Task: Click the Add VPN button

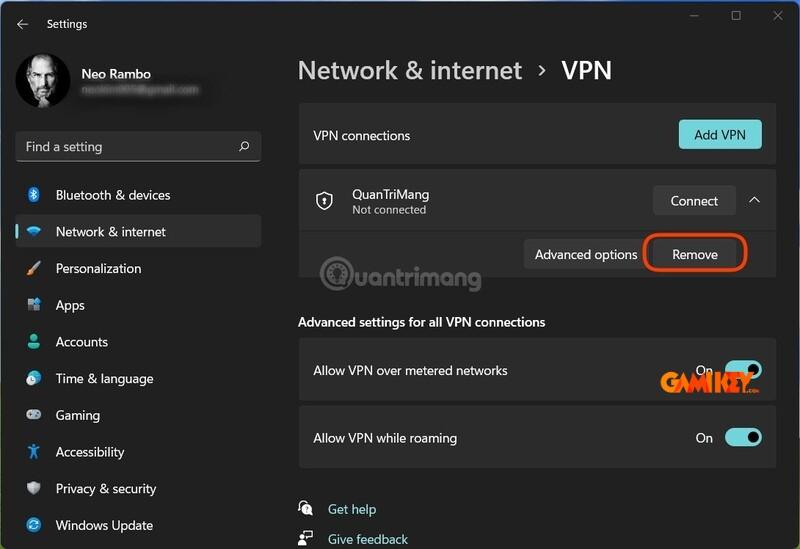Action: (720, 135)
